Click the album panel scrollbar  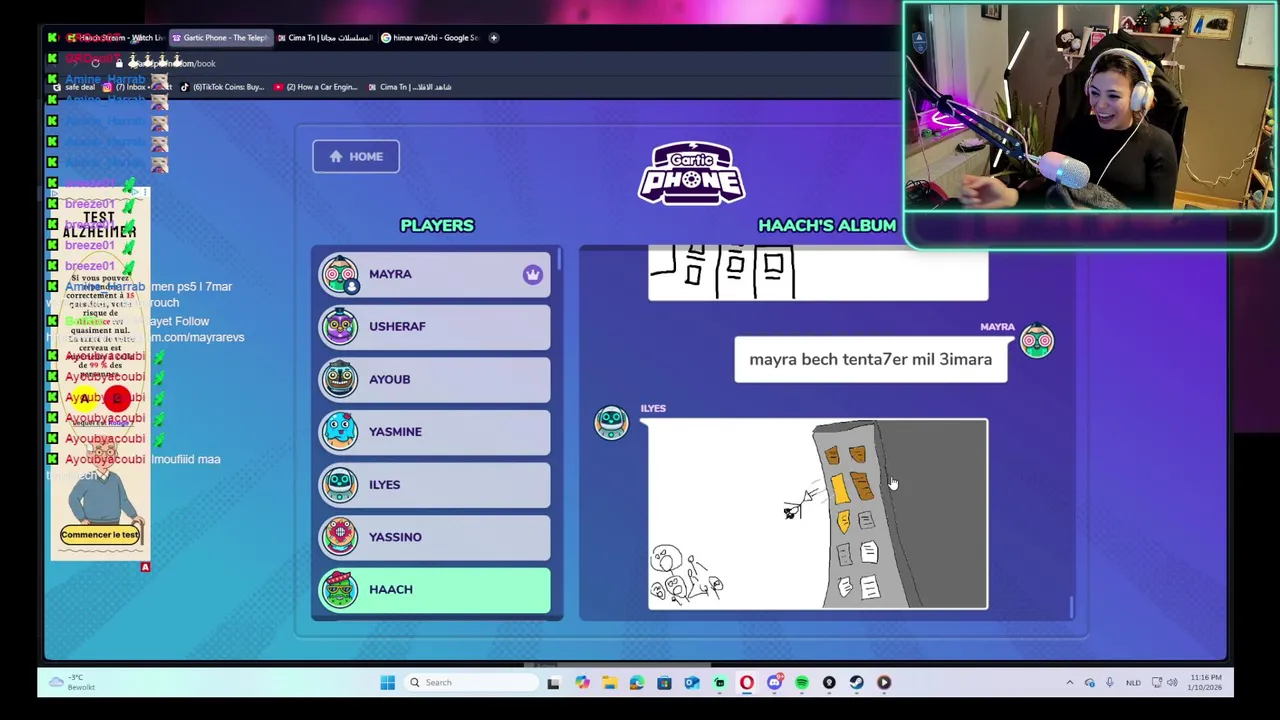tap(1070, 607)
